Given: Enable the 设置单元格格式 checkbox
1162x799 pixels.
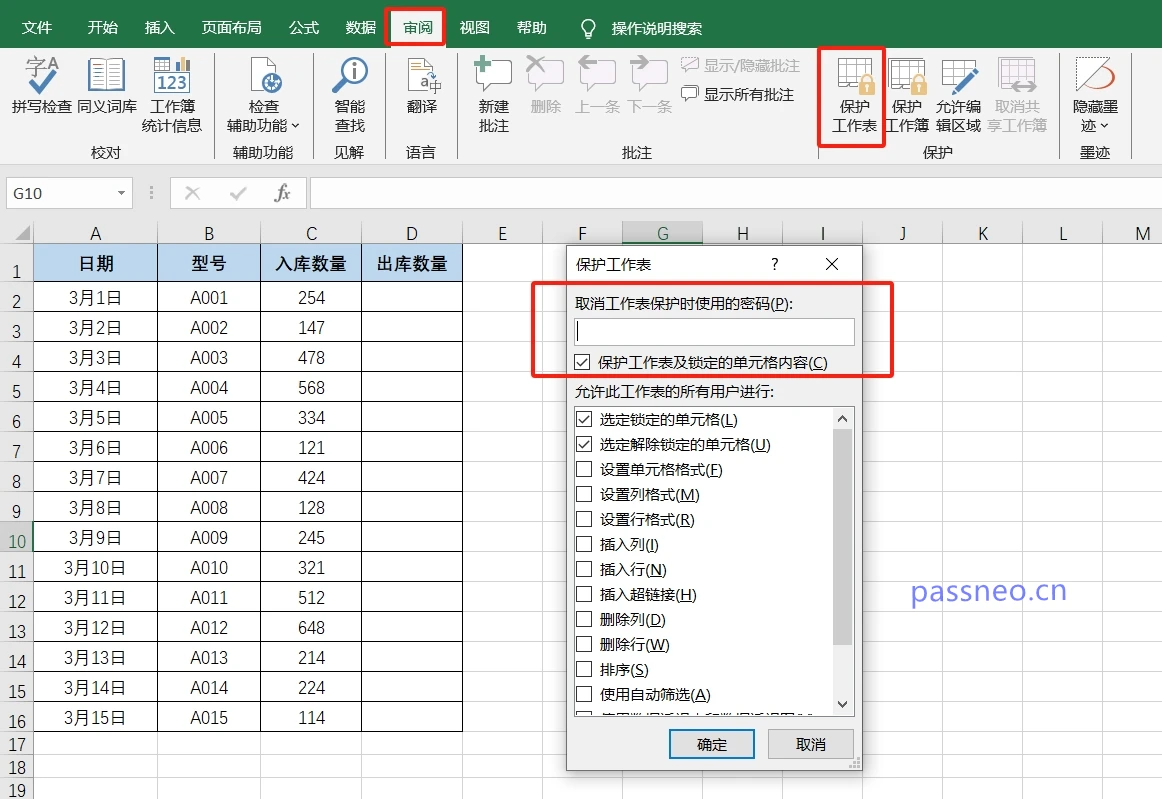Looking at the screenshot, I should (583, 469).
